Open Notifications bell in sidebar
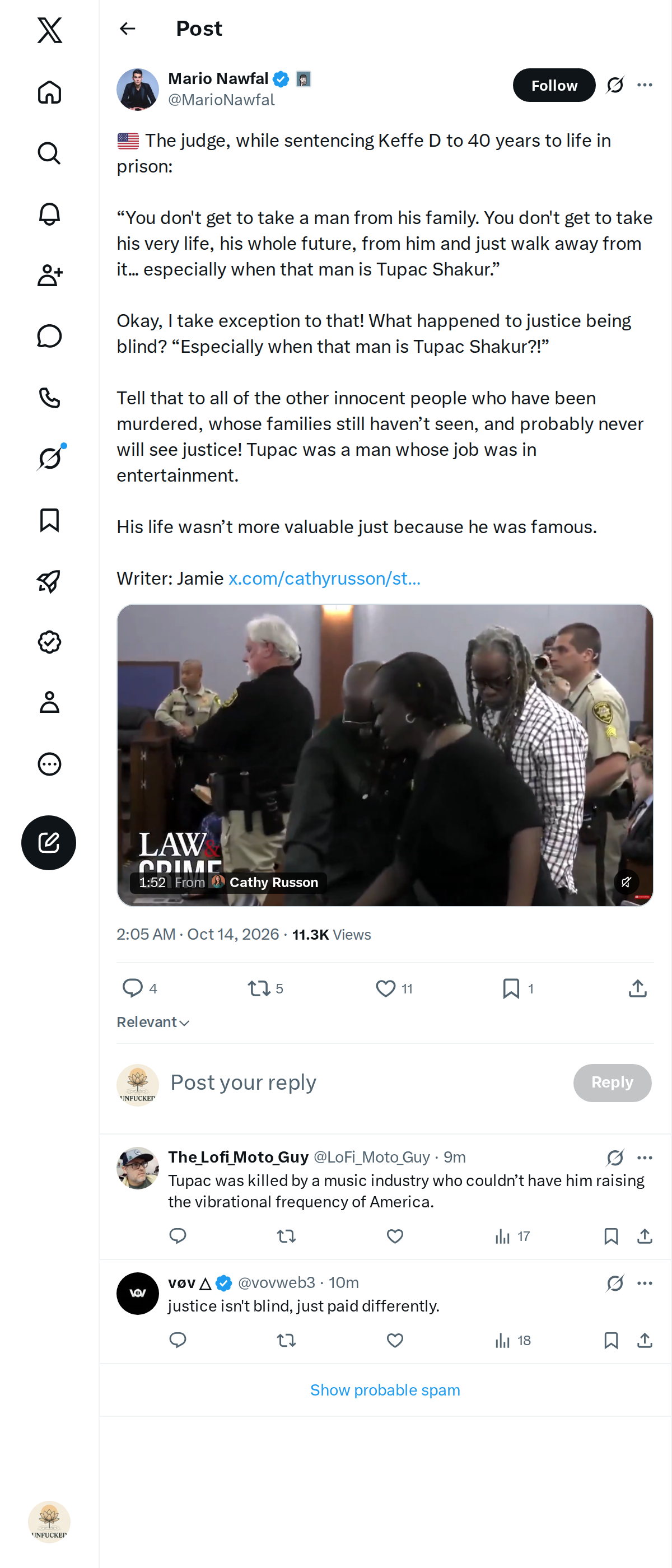This screenshot has height=1568, width=672. pos(49,214)
